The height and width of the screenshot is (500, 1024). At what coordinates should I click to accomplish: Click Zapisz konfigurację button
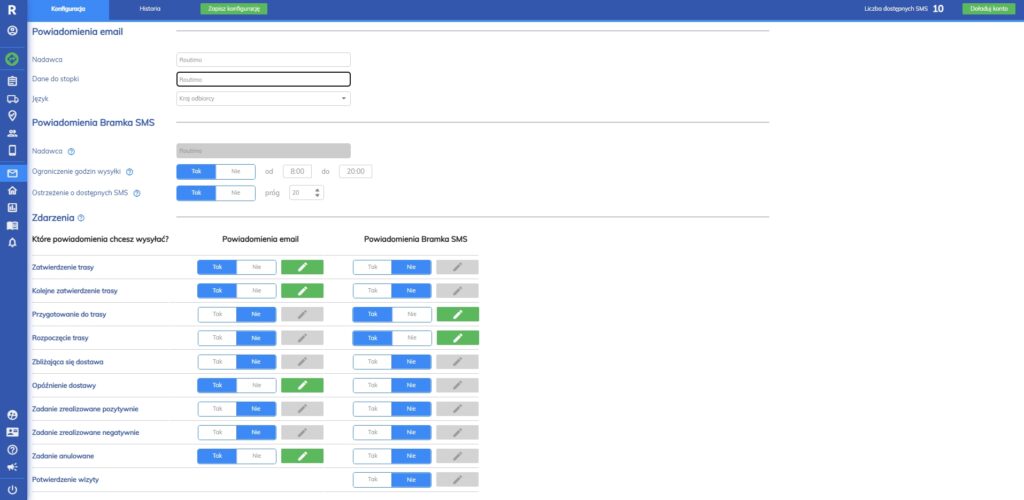(234, 8)
